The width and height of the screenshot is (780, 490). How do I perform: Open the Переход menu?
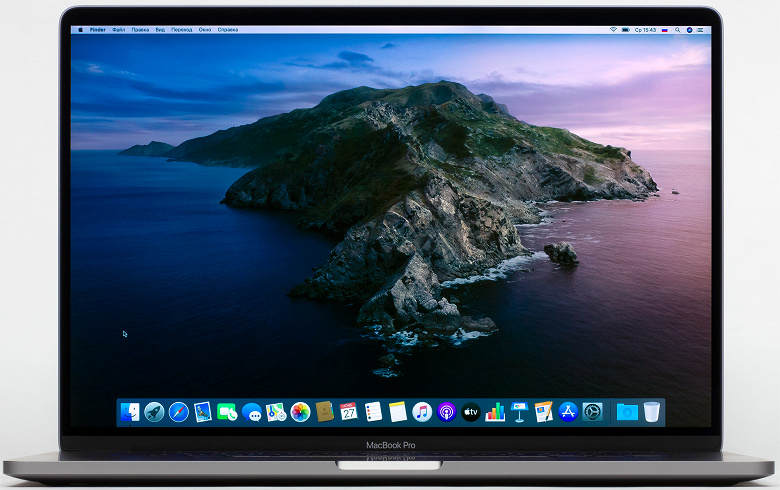tap(182, 30)
